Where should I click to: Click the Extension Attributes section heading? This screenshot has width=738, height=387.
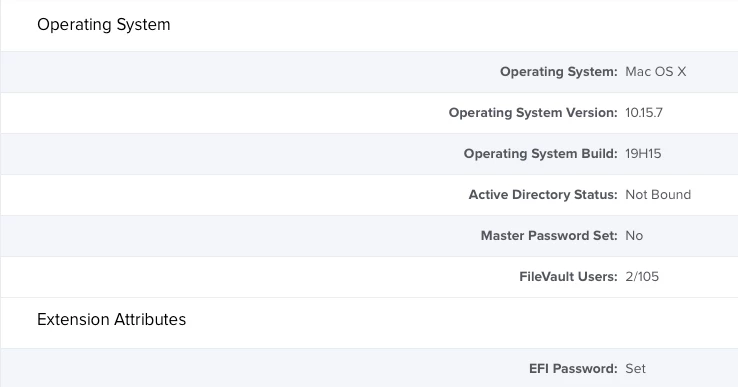coord(112,319)
